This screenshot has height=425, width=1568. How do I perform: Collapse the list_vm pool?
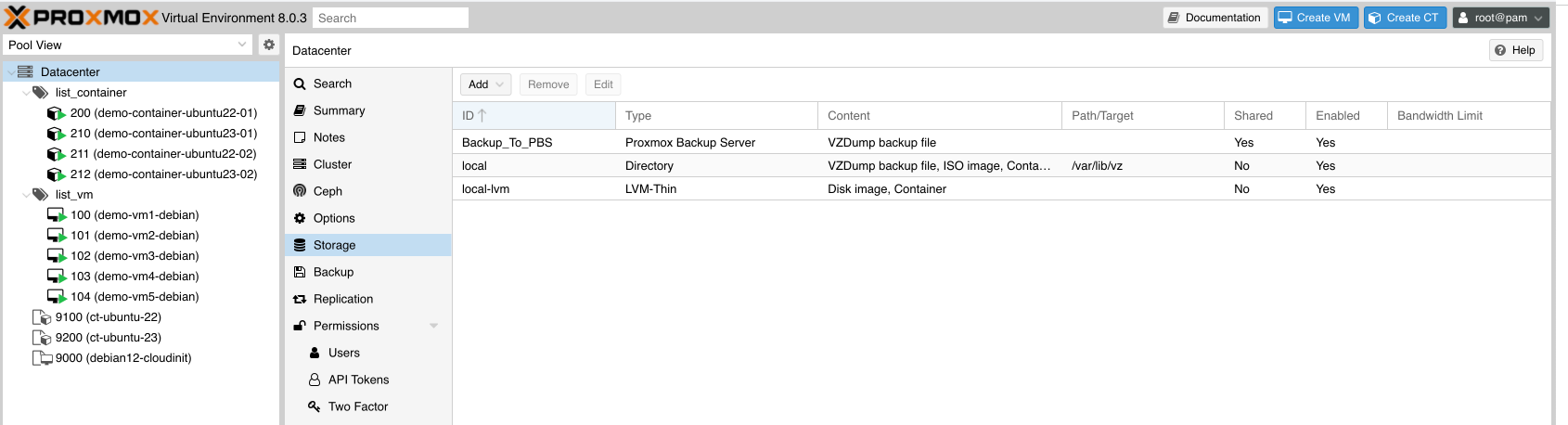26,195
